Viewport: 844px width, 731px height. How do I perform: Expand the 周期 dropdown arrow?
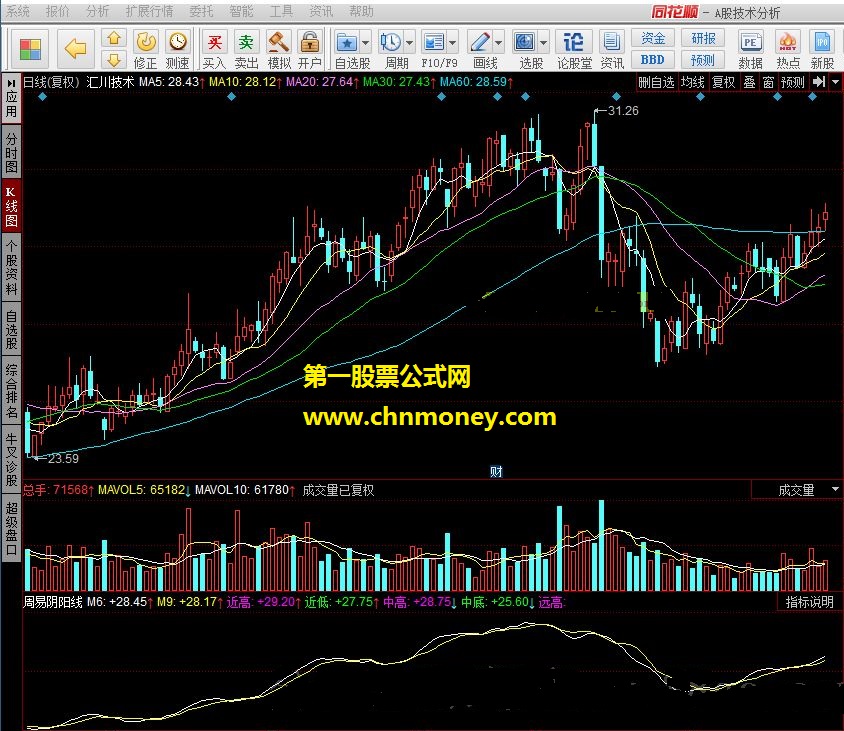(x=409, y=42)
